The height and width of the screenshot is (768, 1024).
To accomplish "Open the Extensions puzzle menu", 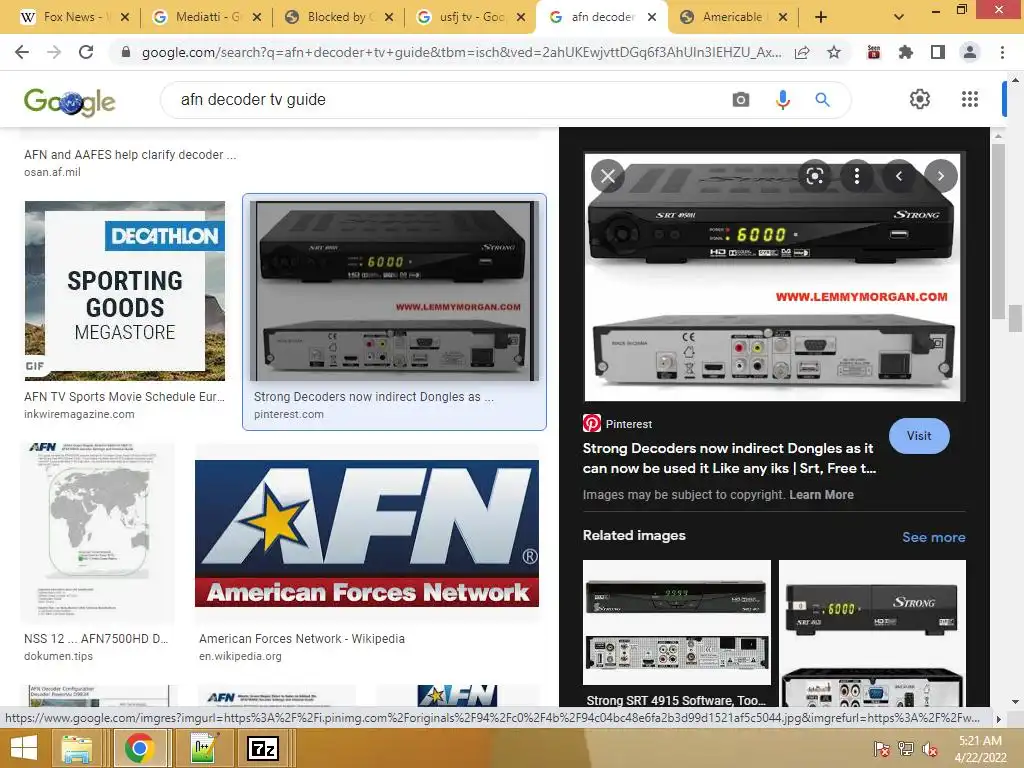I will (x=905, y=52).
